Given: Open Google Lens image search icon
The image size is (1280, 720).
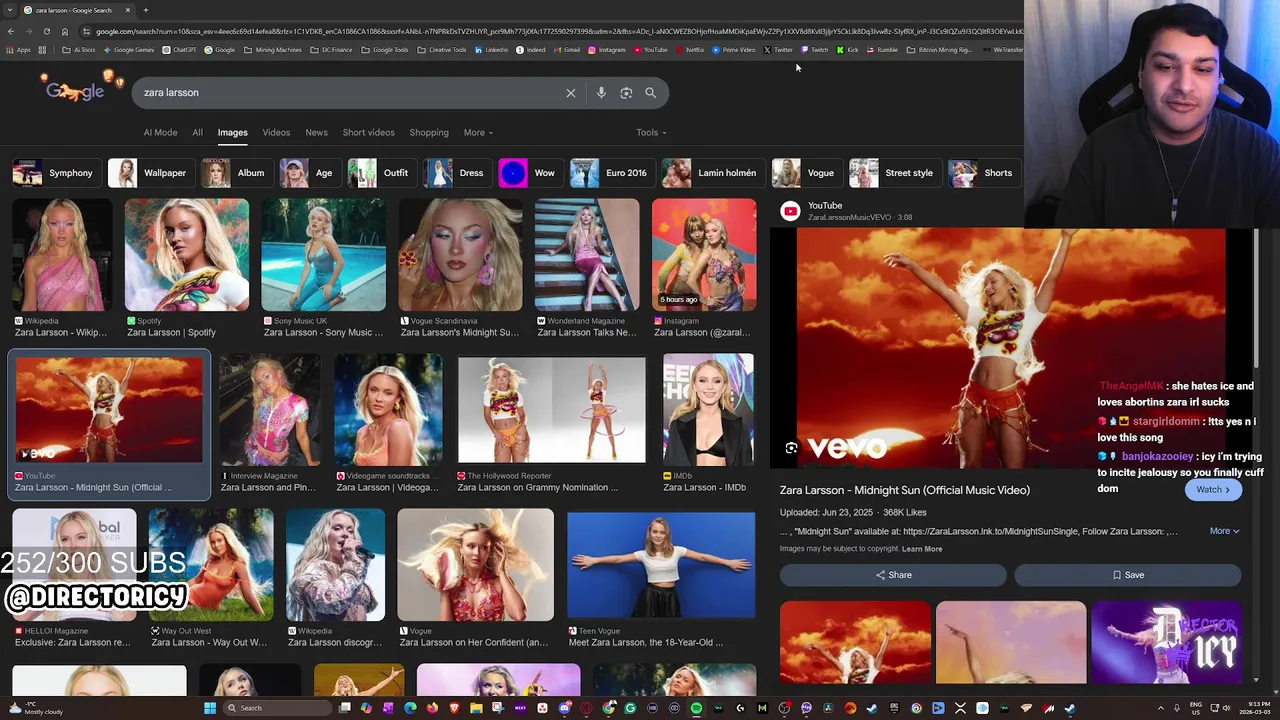Looking at the screenshot, I should [x=626, y=93].
